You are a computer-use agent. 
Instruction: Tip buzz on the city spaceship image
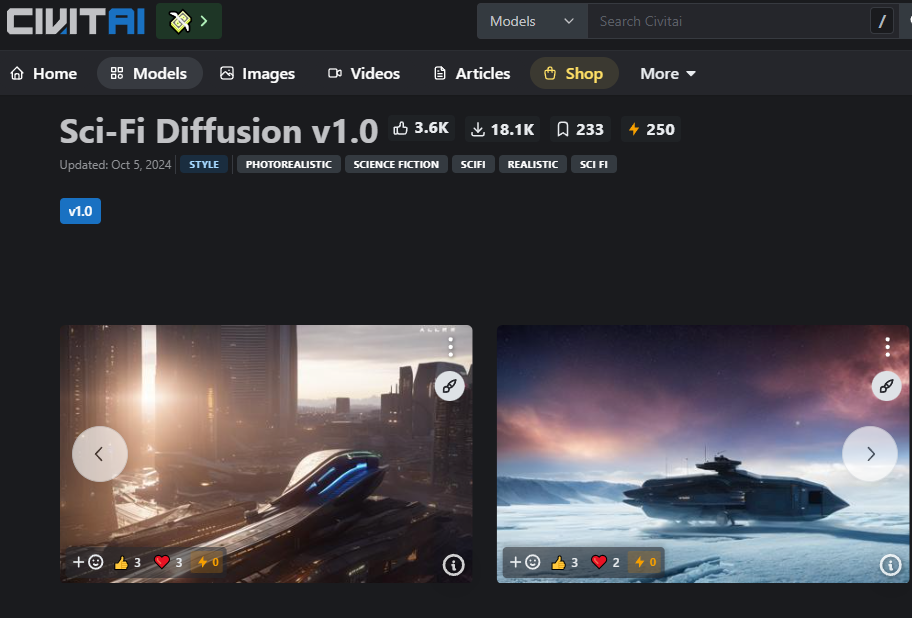(x=208, y=562)
